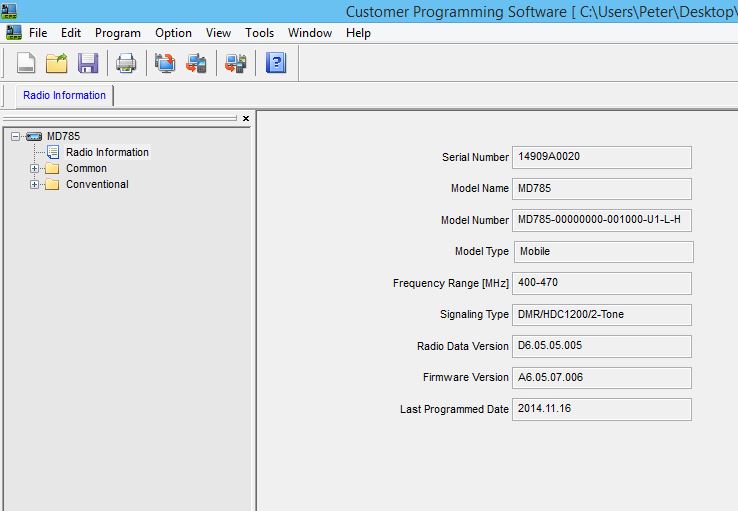
Task: Click the 'Signaling Type' label
Action: click(x=474, y=314)
